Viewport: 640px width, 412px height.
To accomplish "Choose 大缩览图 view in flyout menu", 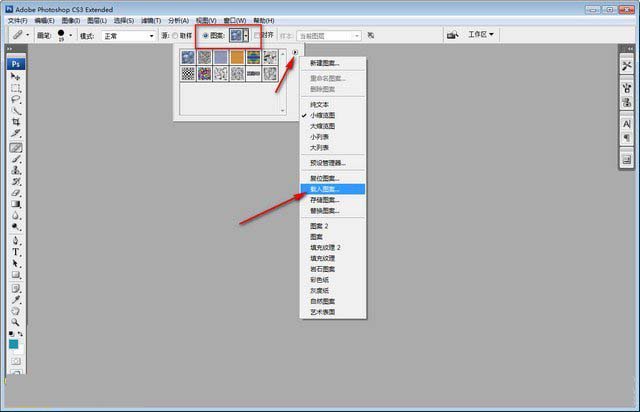I will (333, 126).
